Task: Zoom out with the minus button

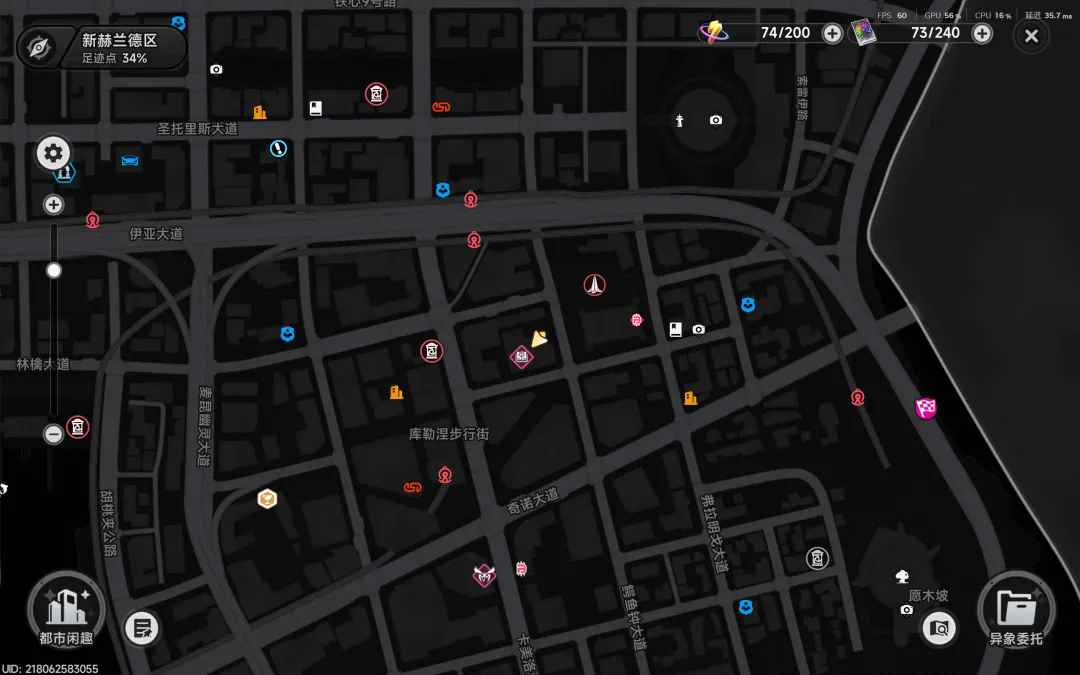Action: (54, 434)
